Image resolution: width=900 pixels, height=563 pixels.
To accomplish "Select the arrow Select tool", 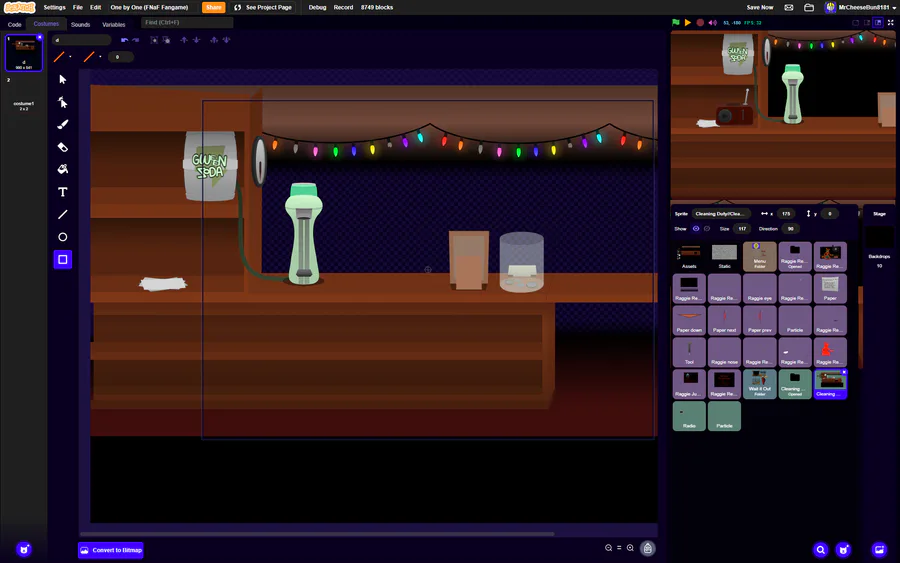I will pos(63,79).
